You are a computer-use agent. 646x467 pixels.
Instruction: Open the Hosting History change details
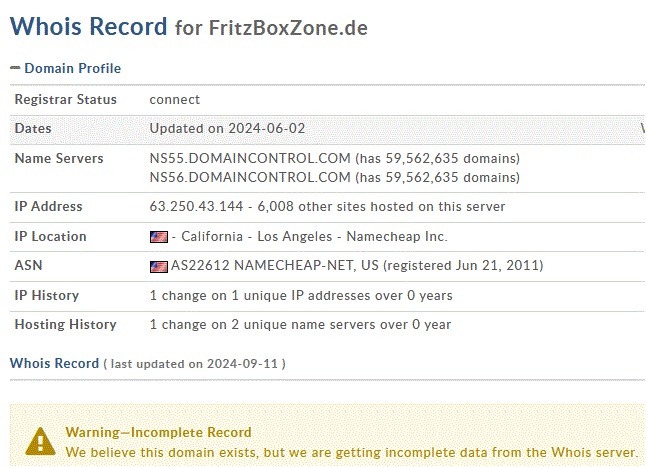(300, 325)
